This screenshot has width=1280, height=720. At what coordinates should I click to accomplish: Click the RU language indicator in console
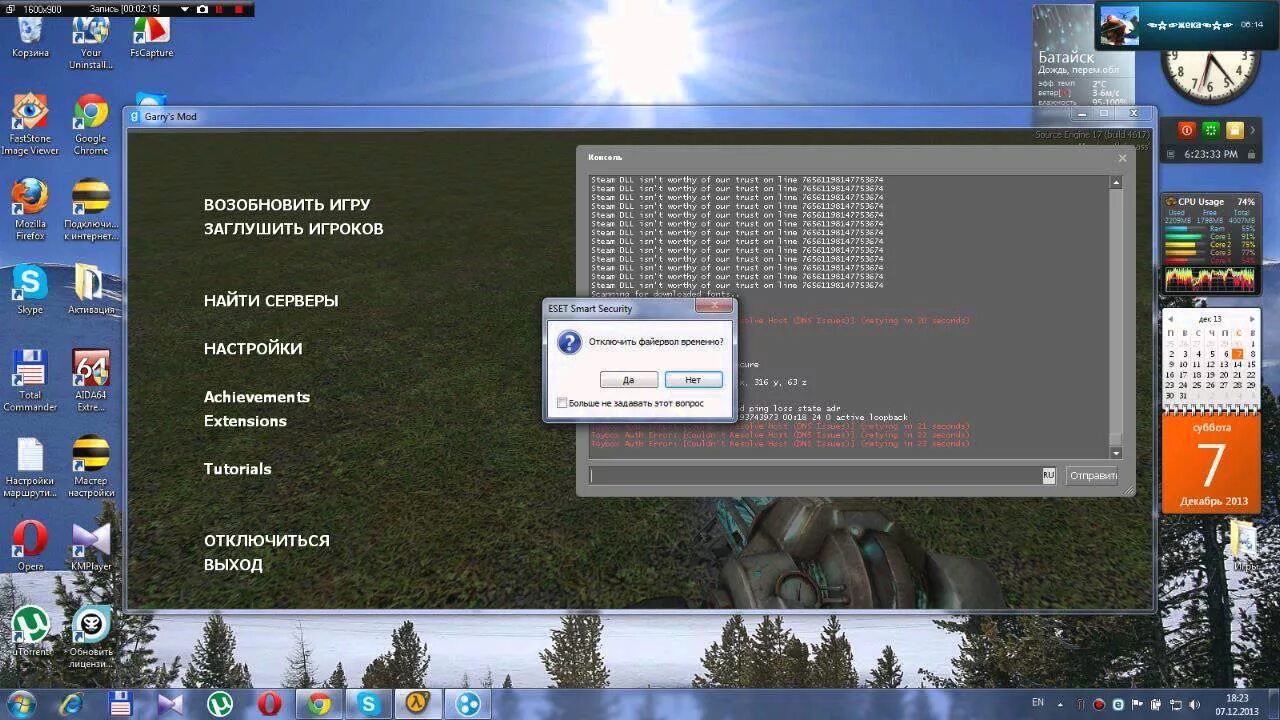pos(1048,476)
